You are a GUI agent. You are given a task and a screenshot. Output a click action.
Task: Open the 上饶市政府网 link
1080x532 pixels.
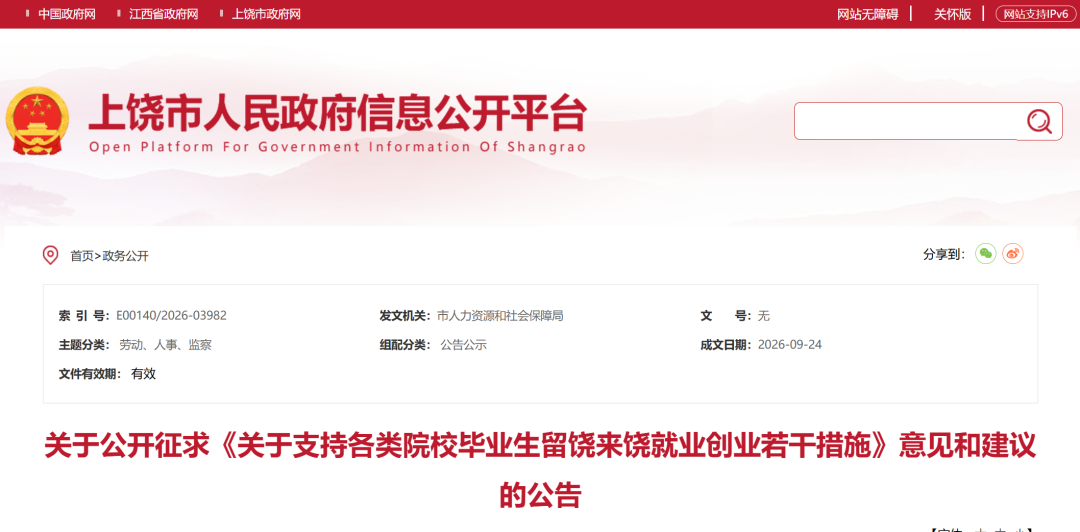[x=266, y=14]
